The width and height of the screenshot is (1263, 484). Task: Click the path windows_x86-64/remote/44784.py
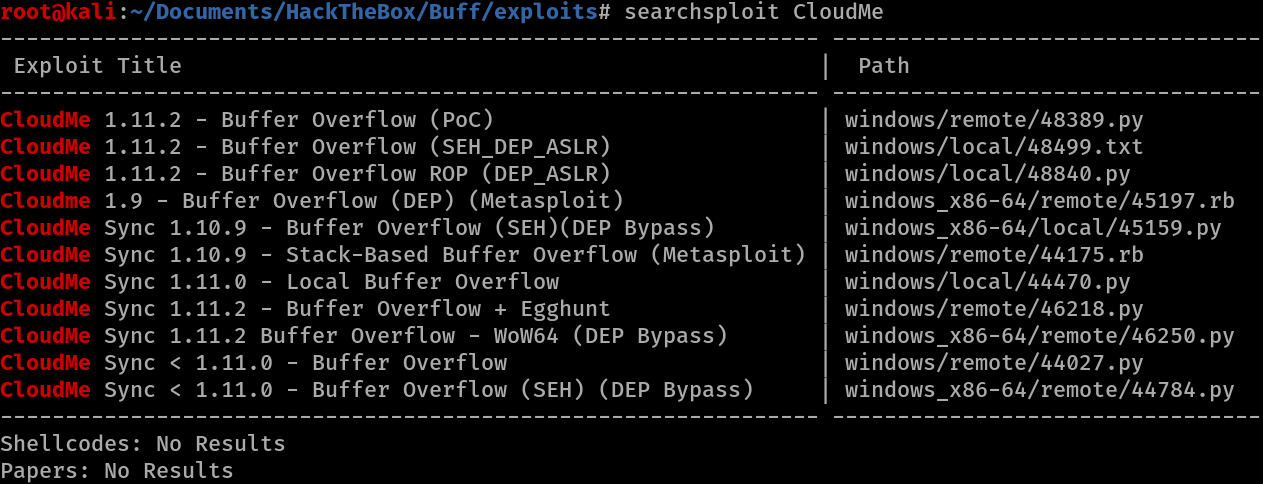(1039, 390)
